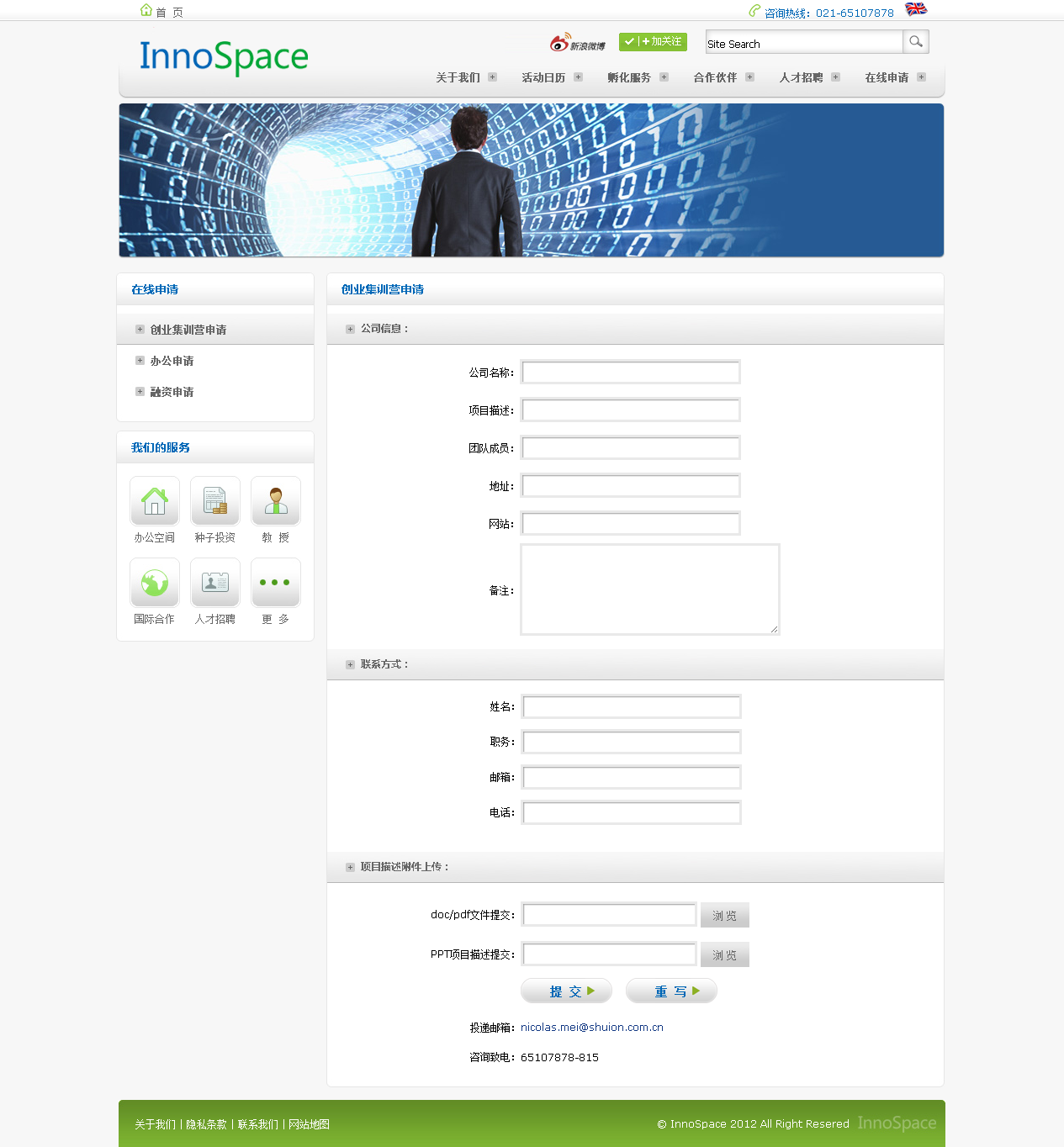Open the 人才招聘 ID card icon

tap(215, 583)
